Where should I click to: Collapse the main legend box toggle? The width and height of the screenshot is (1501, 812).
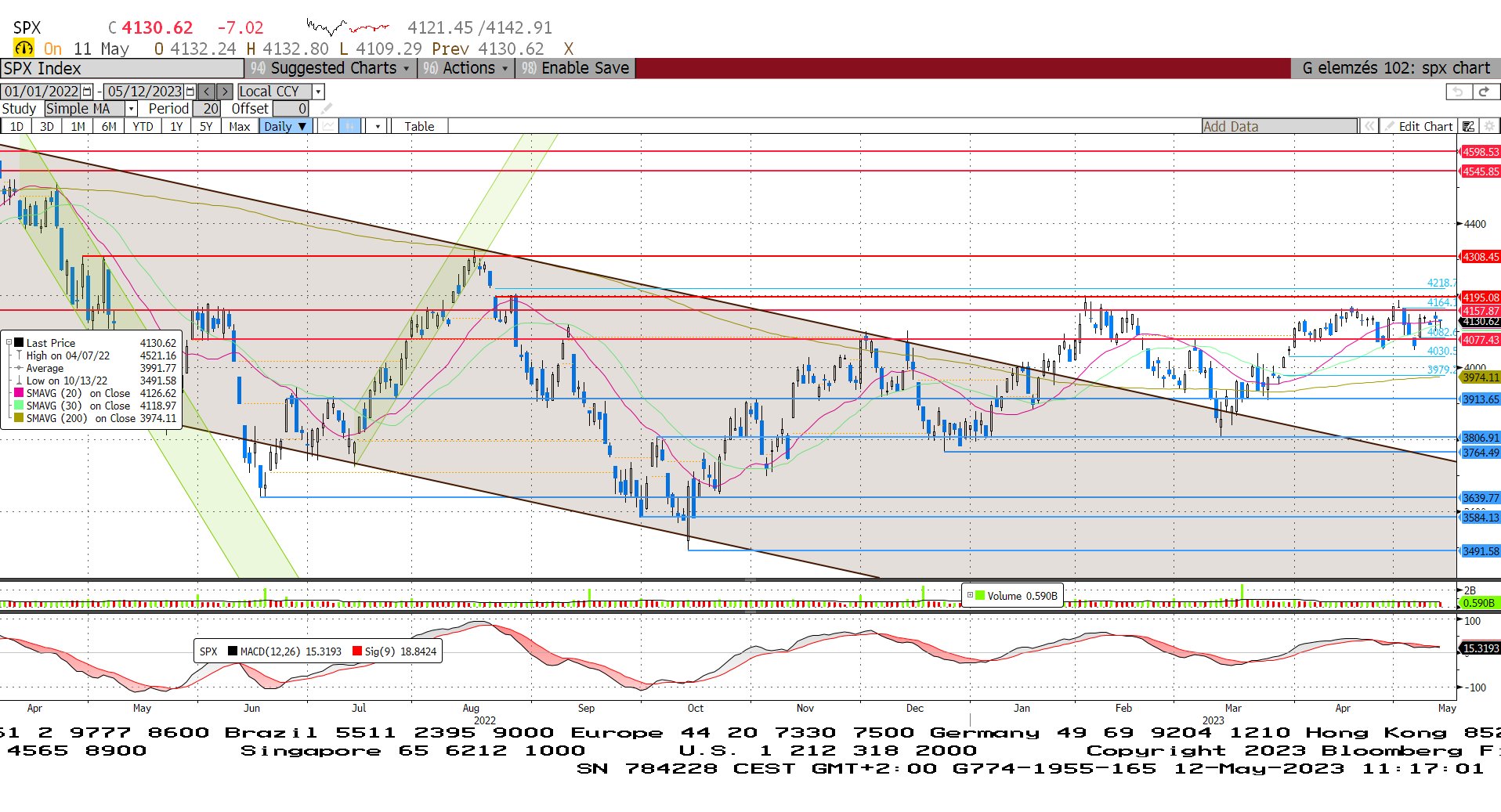[9, 343]
